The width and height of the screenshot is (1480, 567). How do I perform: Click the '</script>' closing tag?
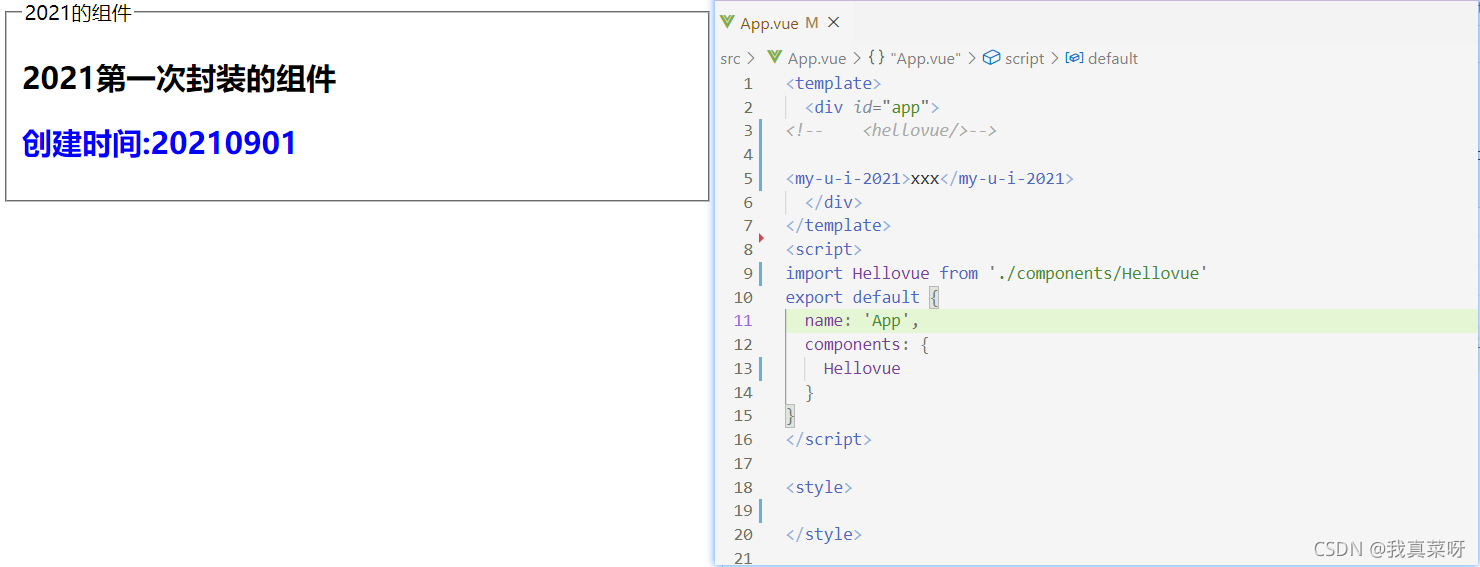point(828,439)
